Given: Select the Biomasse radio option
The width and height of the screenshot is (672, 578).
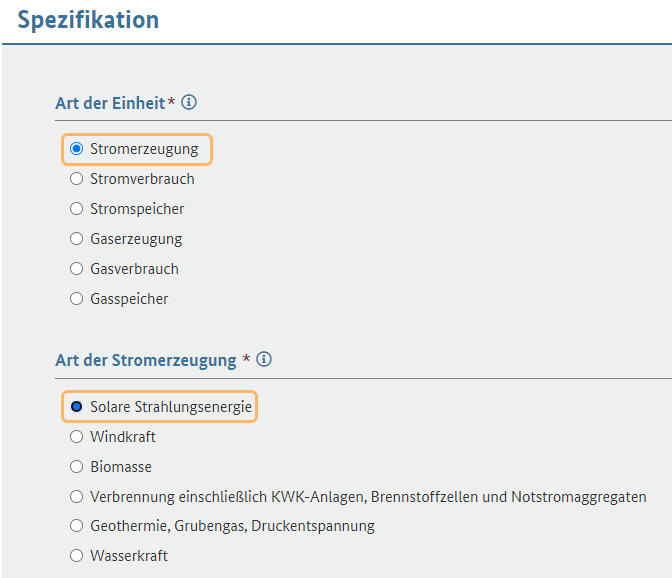Looking at the screenshot, I should coord(76,467).
